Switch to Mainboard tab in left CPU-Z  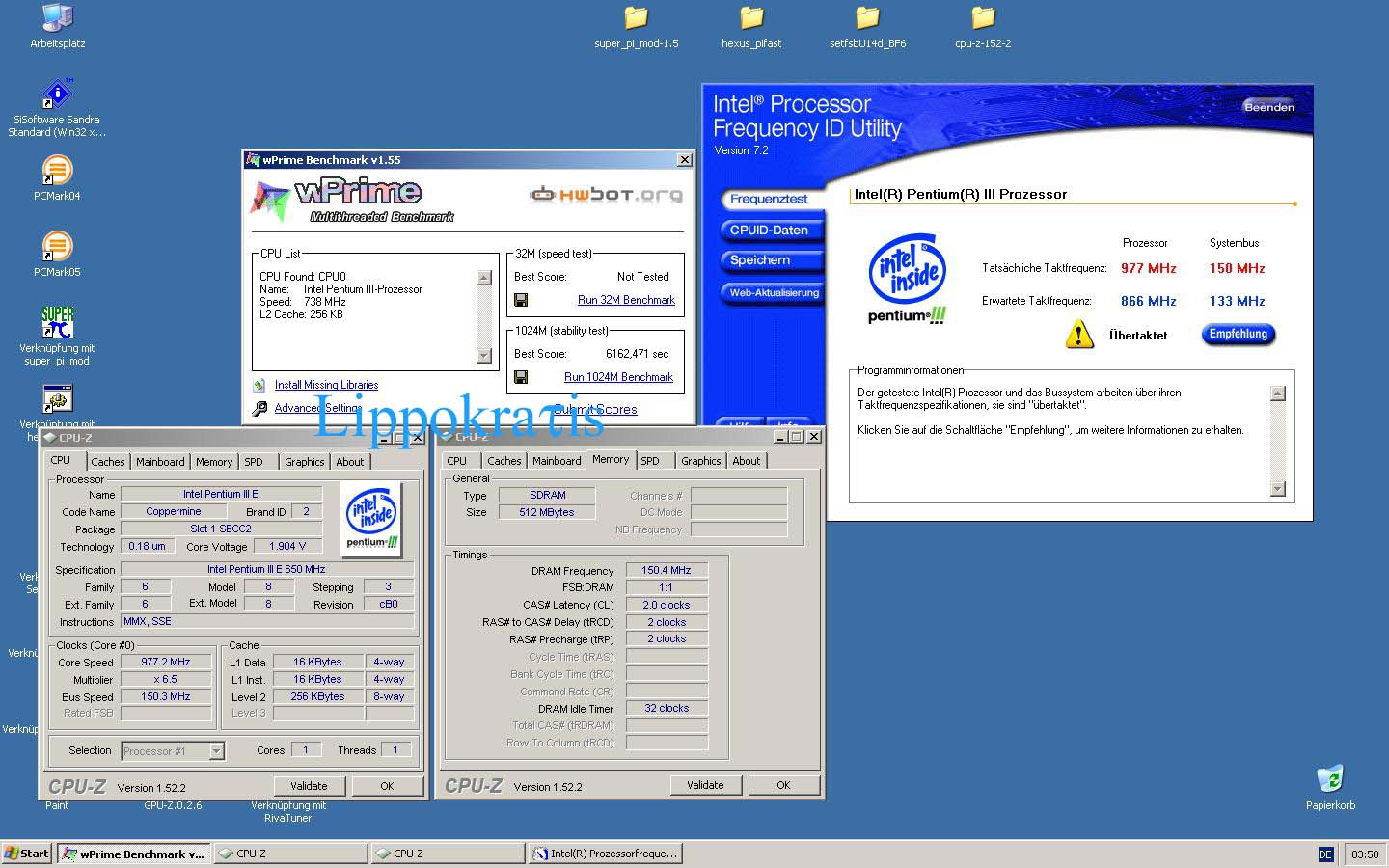pyautogui.click(x=160, y=462)
